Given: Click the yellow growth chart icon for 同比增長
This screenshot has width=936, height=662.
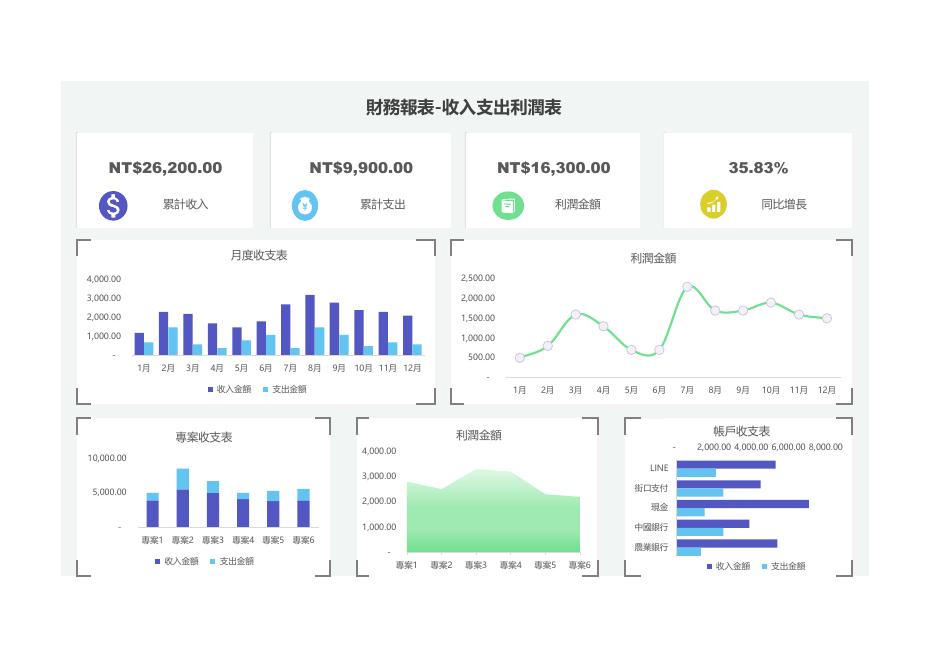Looking at the screenshot, I should tap(713, 205).
